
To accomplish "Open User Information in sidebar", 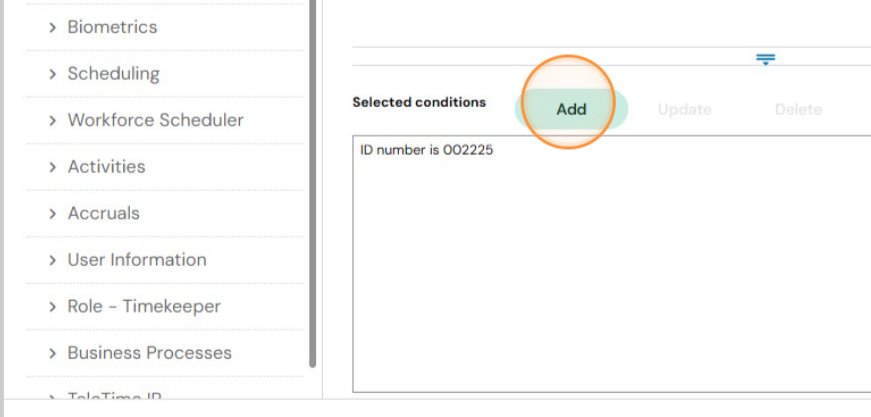I will 137,260.
